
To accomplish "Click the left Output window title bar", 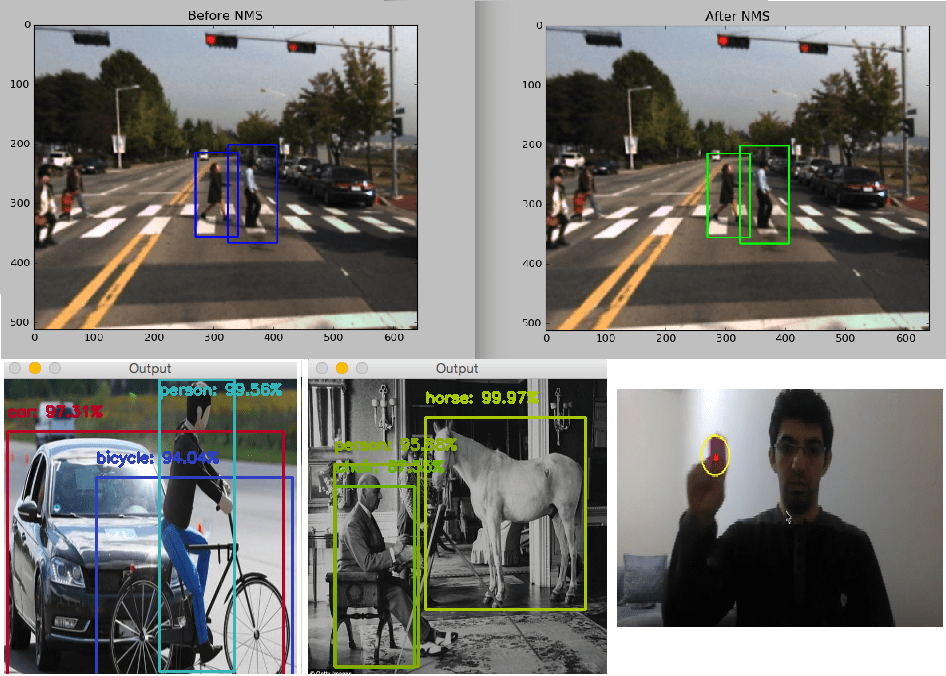I will [x=150, y=368].
